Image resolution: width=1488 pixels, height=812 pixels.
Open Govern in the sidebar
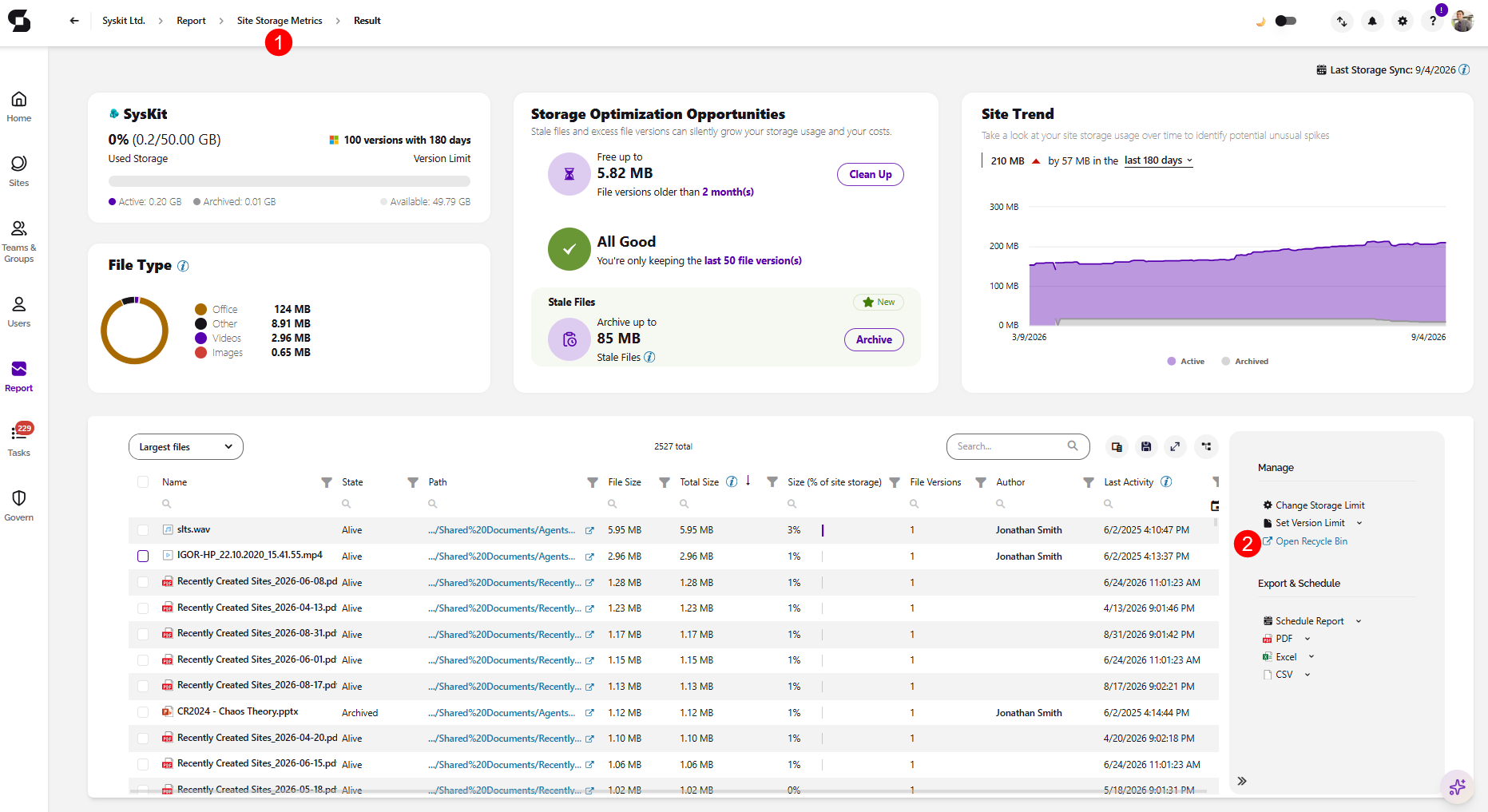tap(19, 506)
